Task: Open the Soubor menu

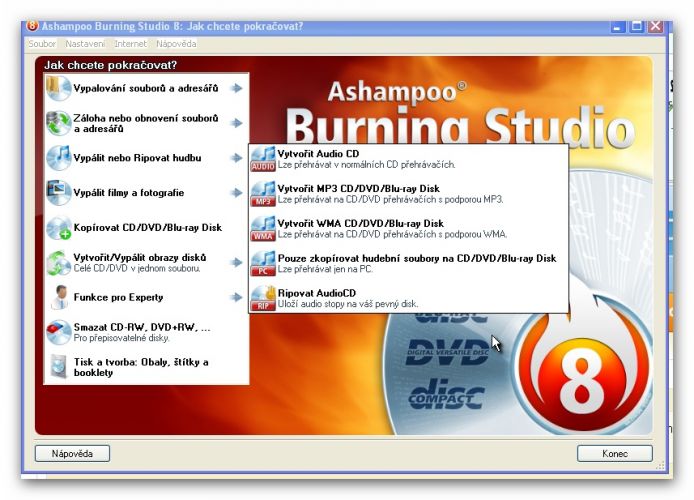Action: [x=42, y=44]
